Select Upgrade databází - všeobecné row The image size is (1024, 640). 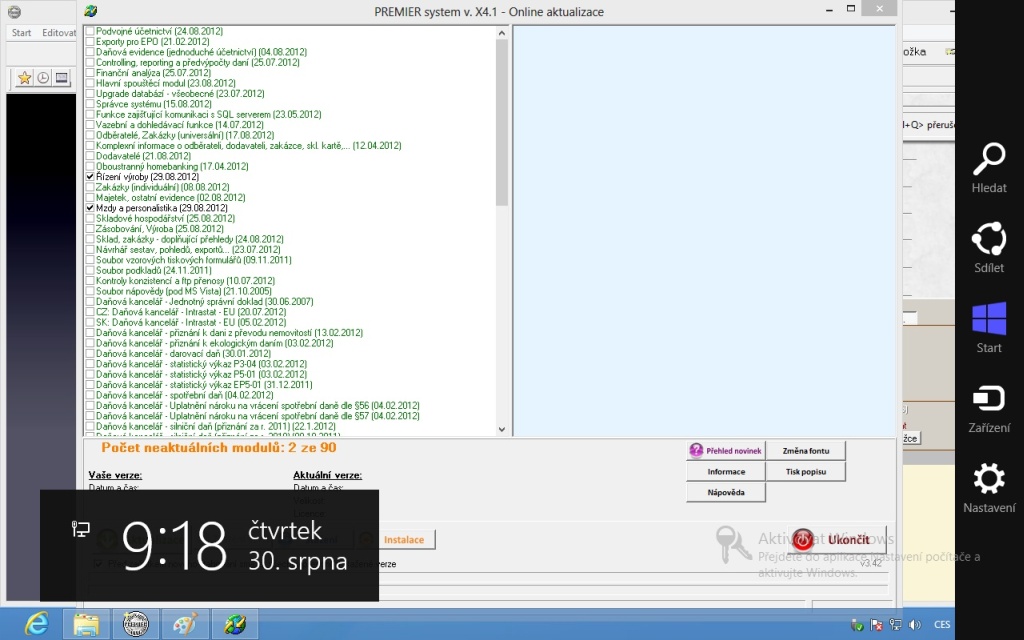180,94
